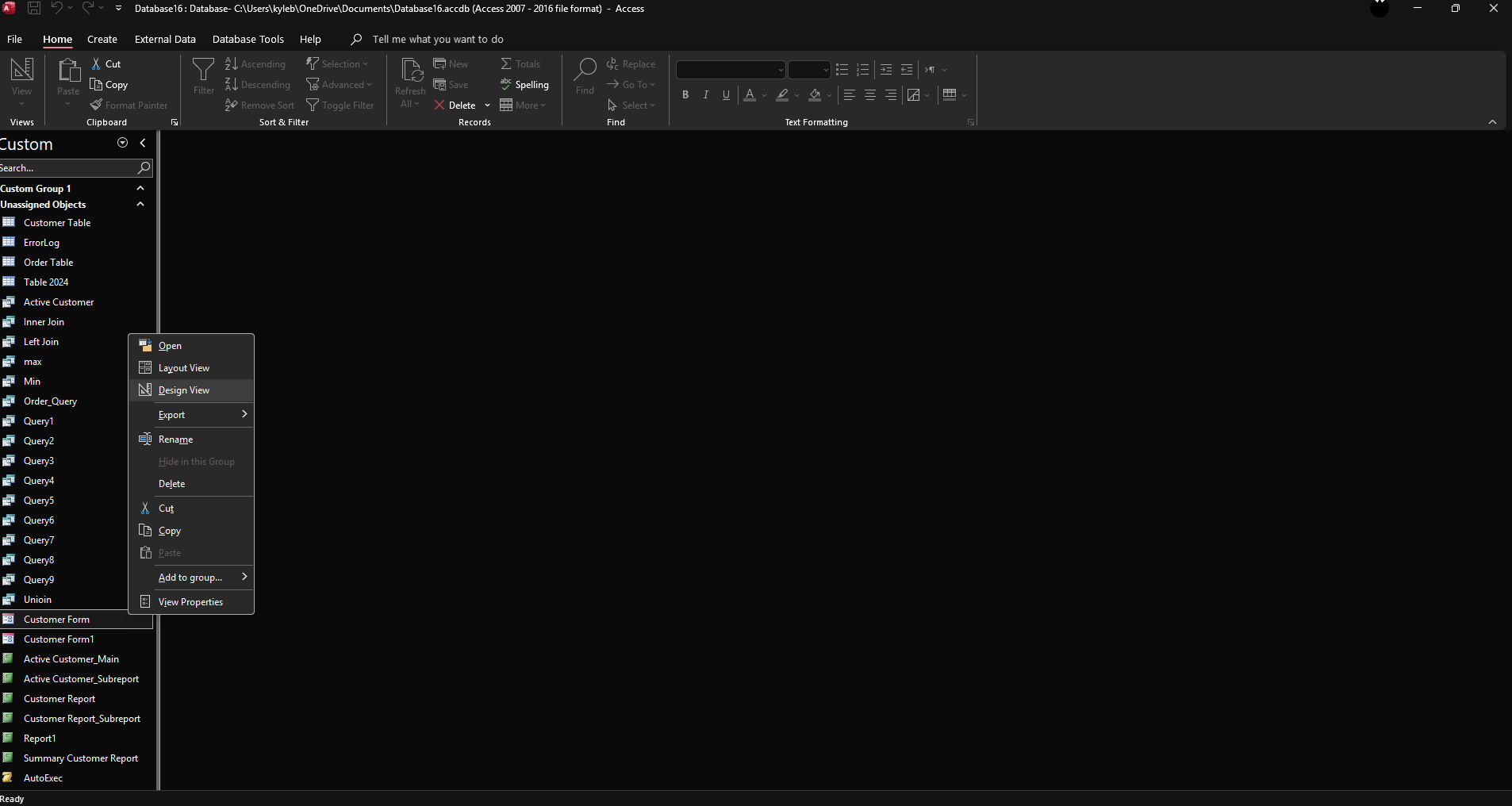Open Clipboard group dialog launcher

pyautogui.click(x=175, y=122)
